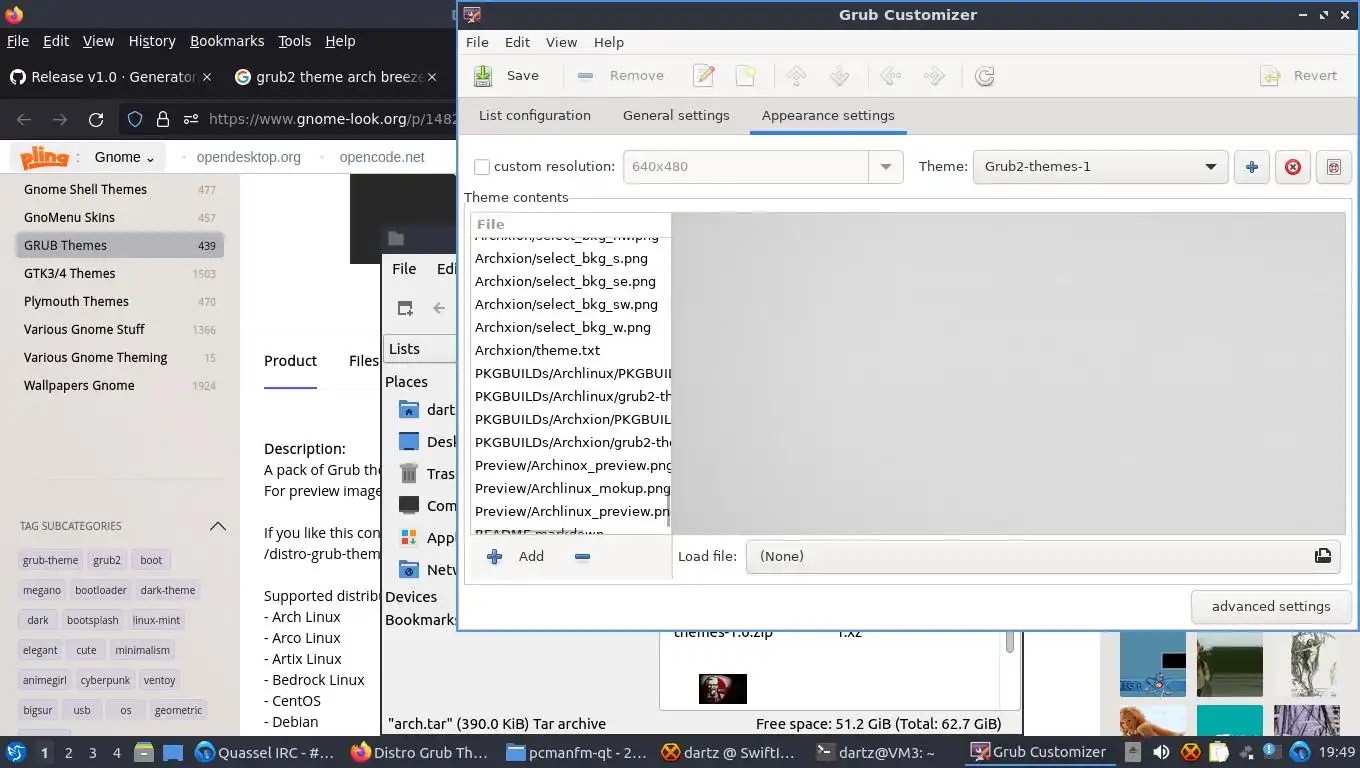Image resolution: width=1360 pixels, height=768 pixels.
Task: Click Add below the theme file list
Action: [516, 557]
